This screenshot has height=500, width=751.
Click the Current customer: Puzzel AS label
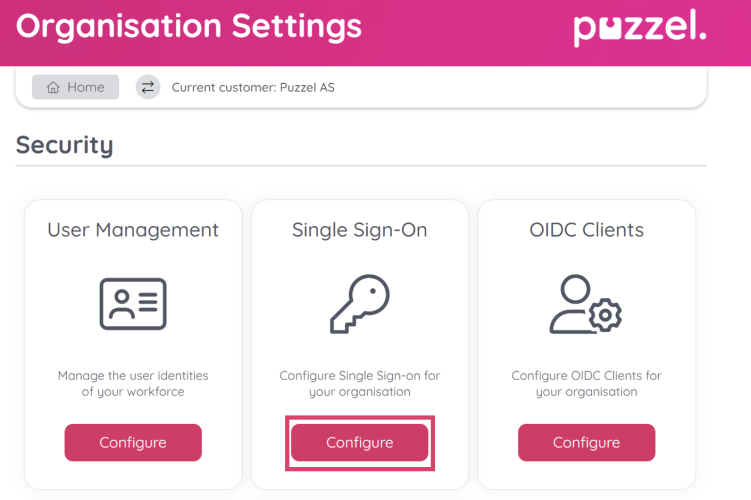pyautogui.click(x=253, y=88)
